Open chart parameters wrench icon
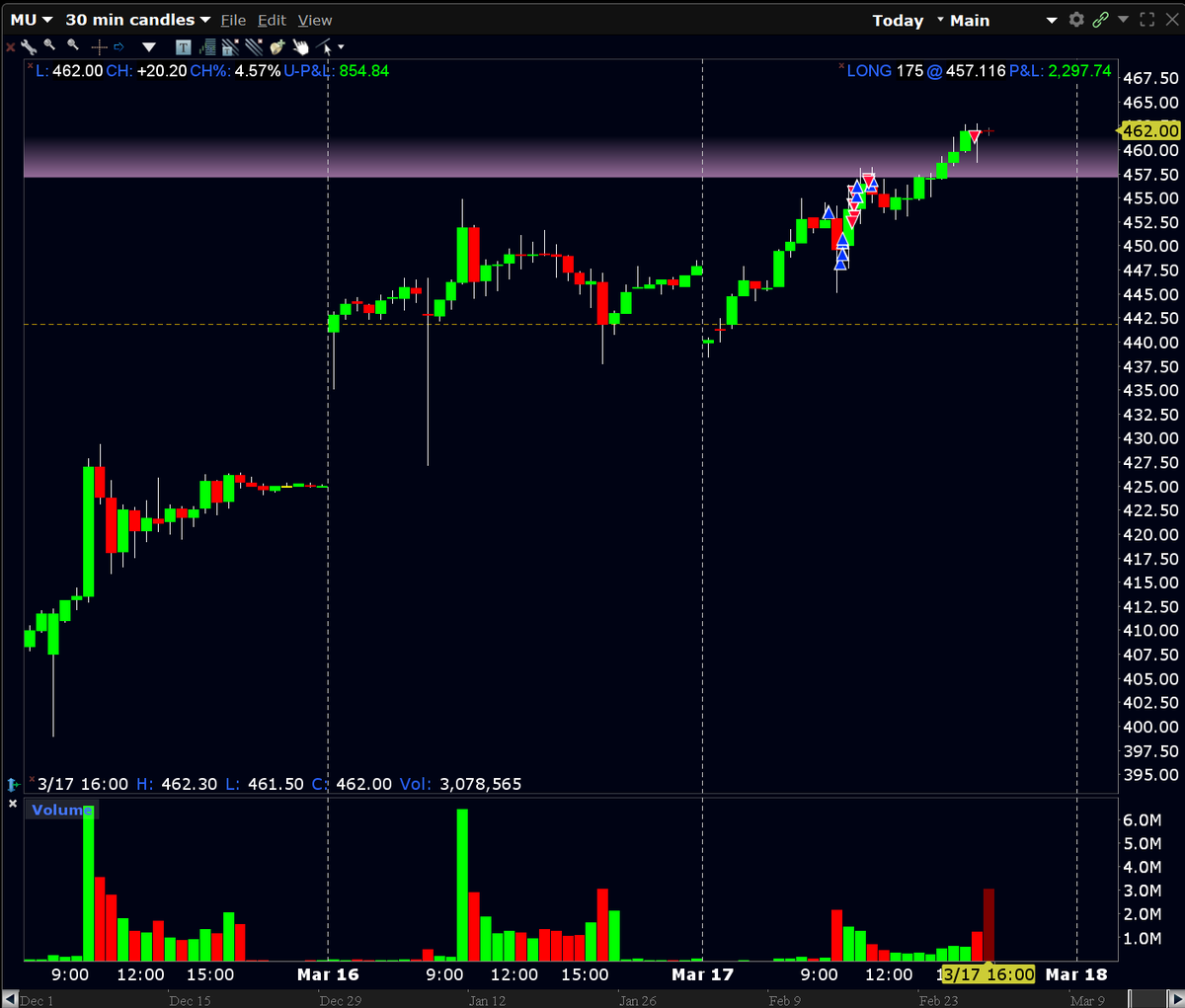The height and width of the screenshot is (1008, 1185). (x=28, y=46)
